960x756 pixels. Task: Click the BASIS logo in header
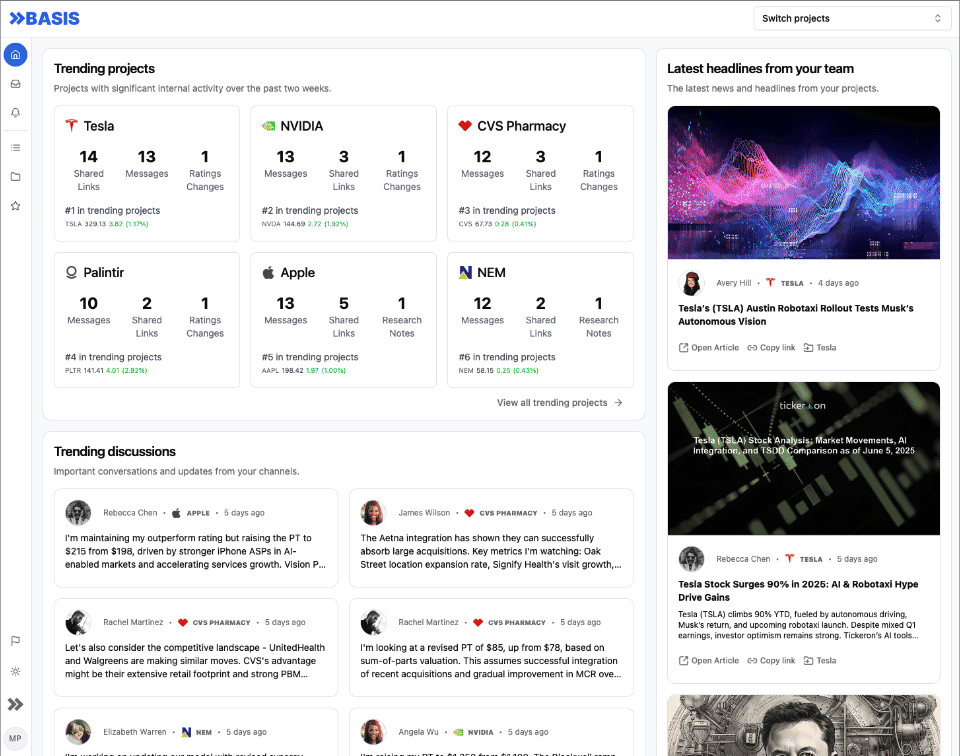(x=45, y=18)
